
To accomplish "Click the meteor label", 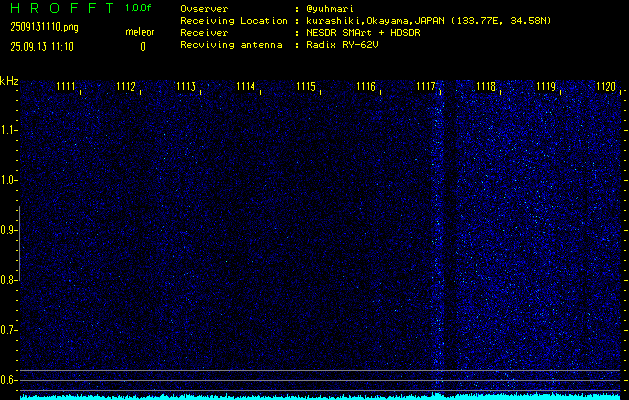I will [140, 32].
